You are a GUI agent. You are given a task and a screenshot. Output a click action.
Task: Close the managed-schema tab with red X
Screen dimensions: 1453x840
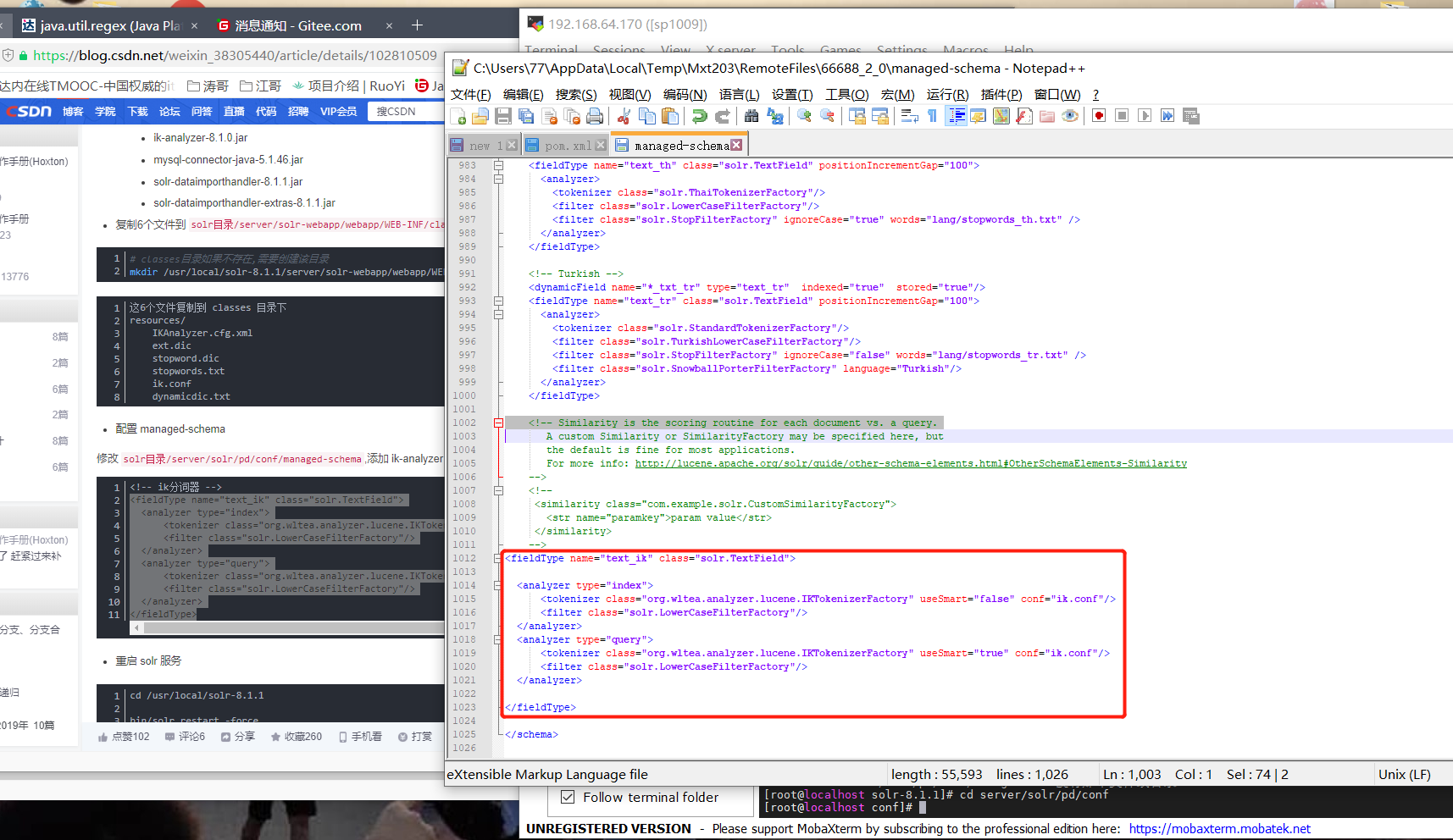(x=736, y=145)
